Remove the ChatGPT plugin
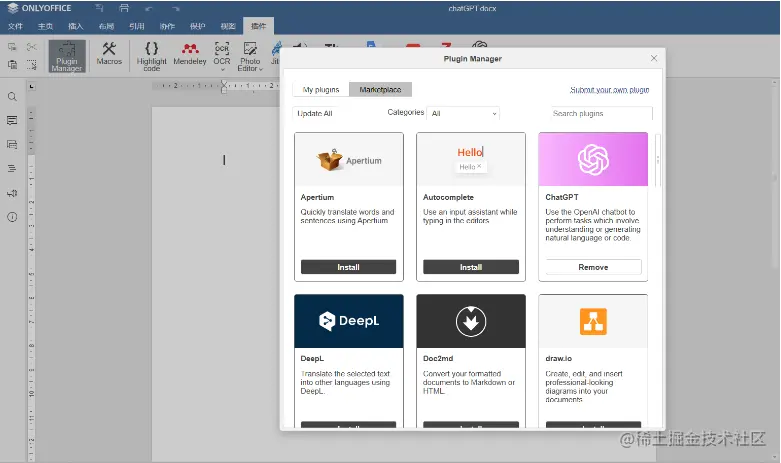The height and width of the screenshot is (463, 781). [x=593, y=267]
